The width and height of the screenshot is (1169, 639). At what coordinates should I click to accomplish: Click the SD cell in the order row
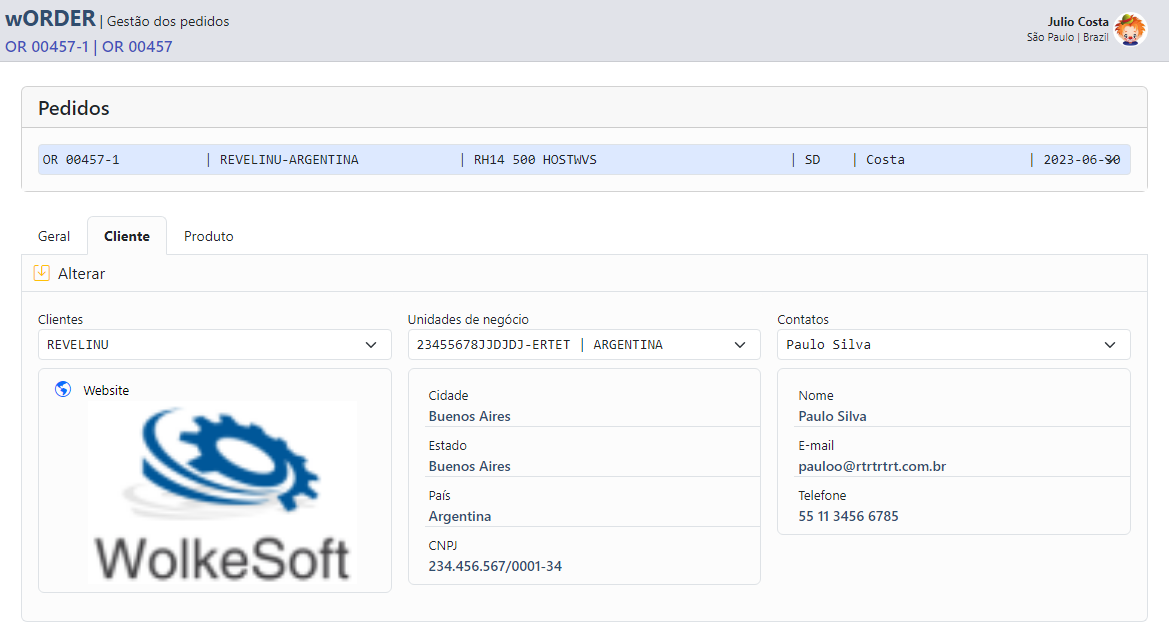(813, 160)
